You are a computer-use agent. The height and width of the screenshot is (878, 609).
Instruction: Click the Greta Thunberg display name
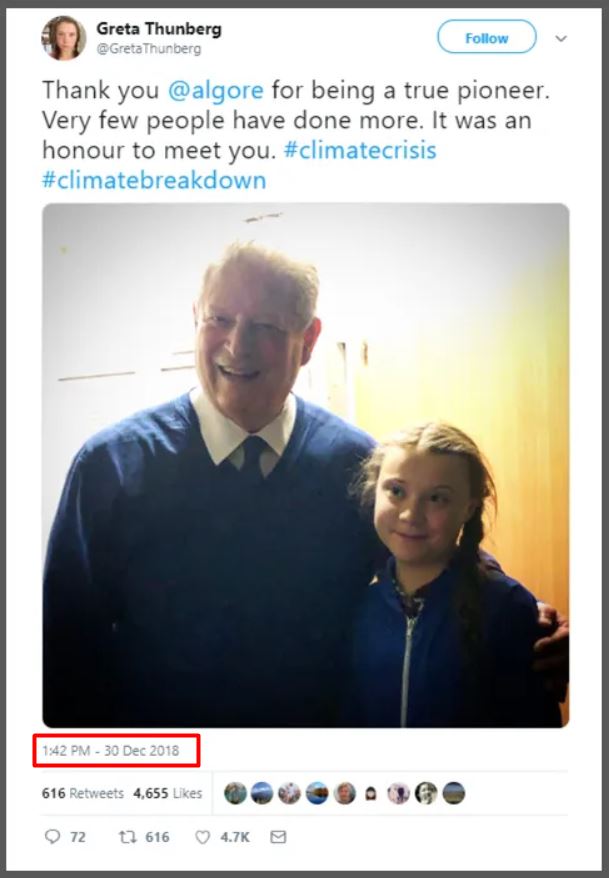point(159,29)
